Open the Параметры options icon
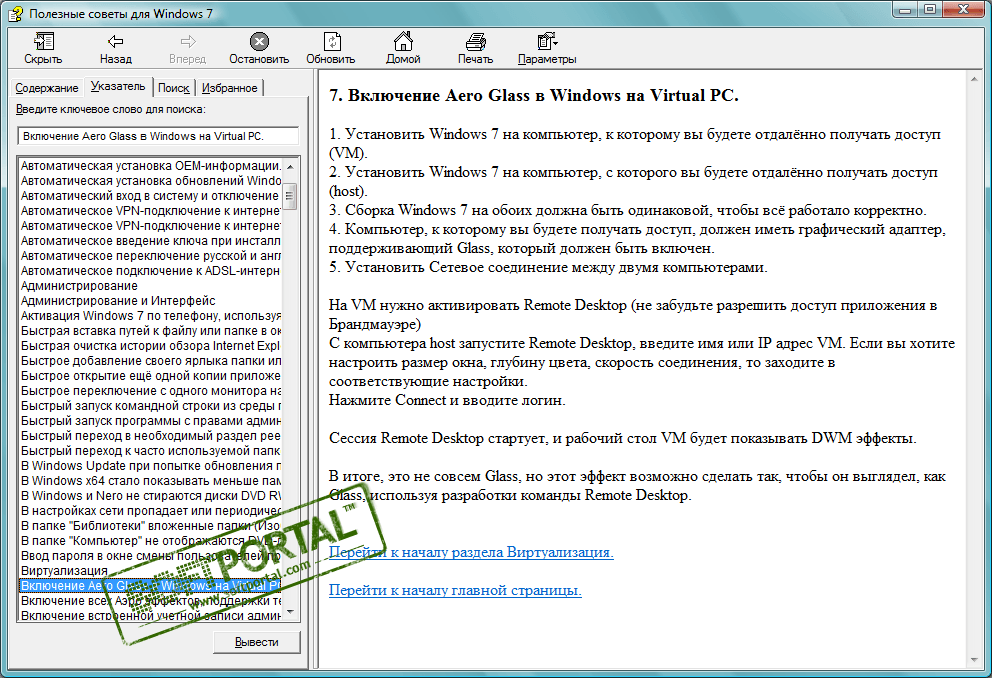The image size is (992, 678). 547,42
